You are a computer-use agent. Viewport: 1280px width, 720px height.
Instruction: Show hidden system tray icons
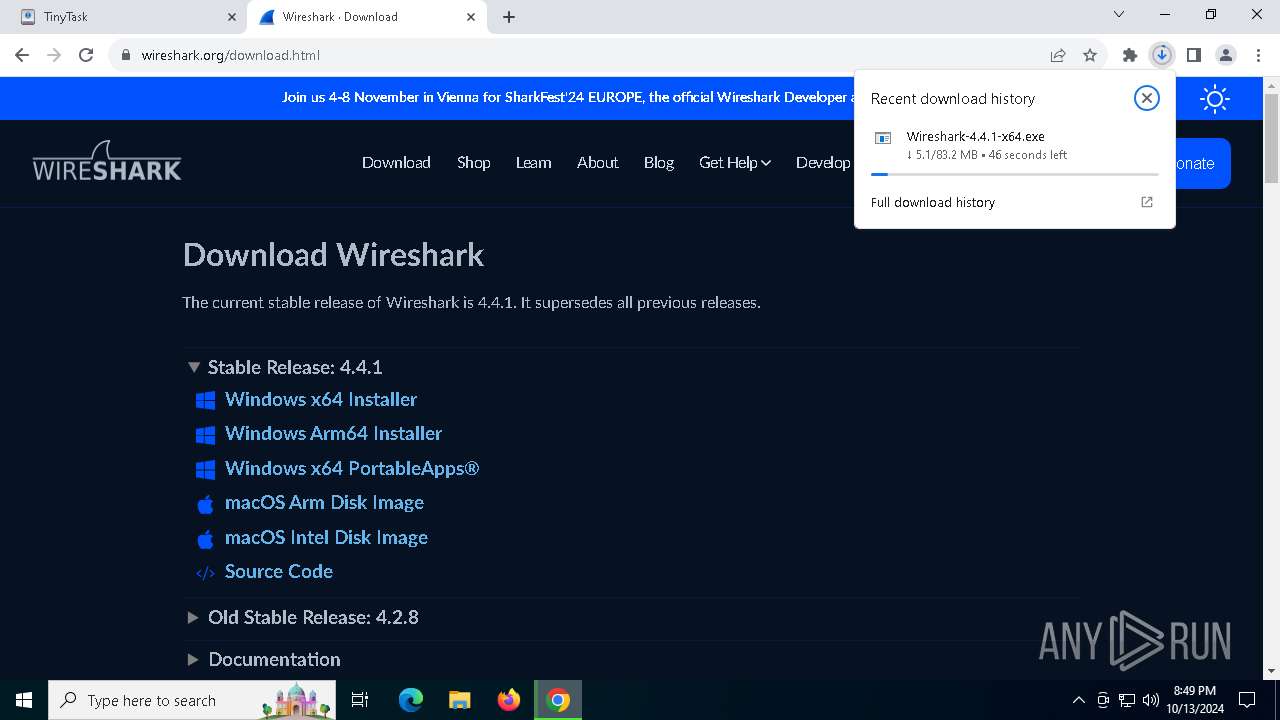click(x=1078, y=700)
